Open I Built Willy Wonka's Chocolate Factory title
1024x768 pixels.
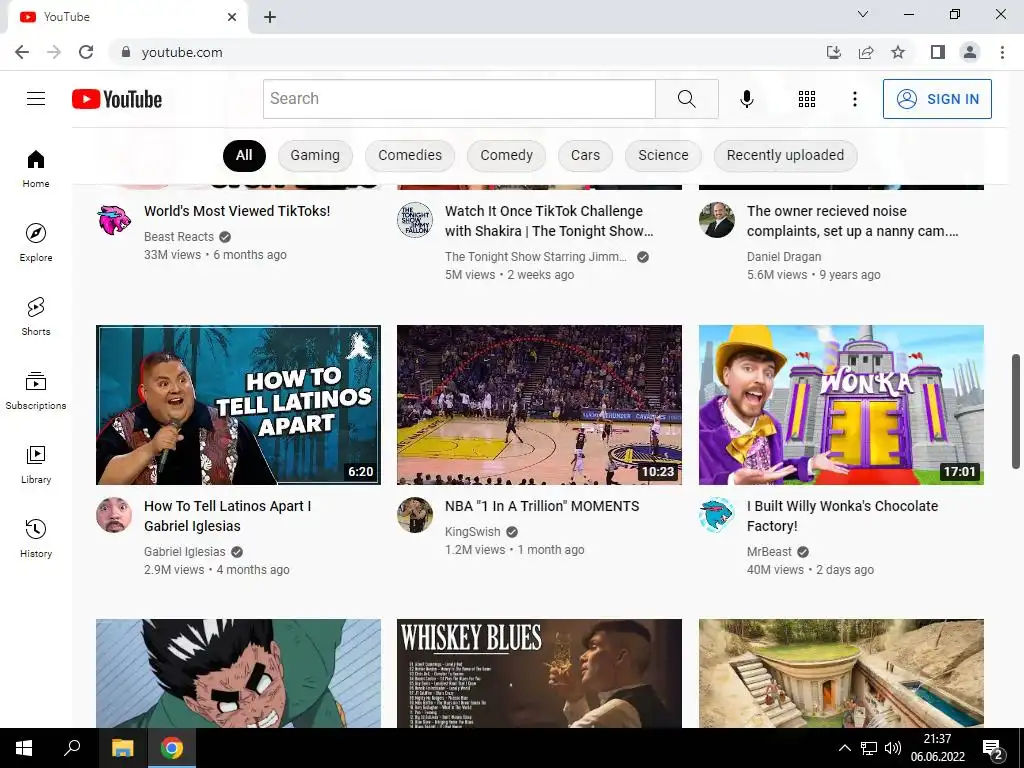click(x=842, y=516)
